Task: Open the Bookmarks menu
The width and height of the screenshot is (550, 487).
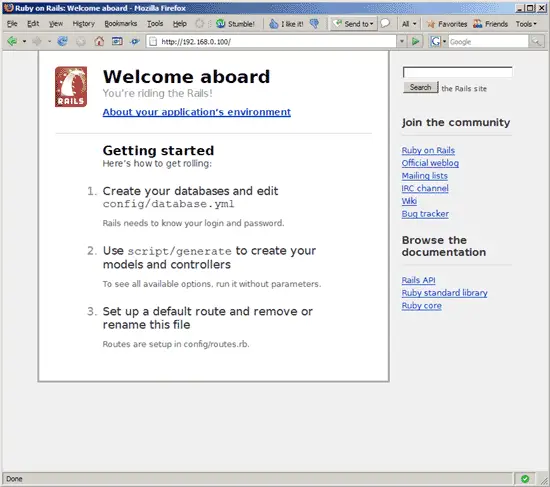Action: pyautogui.click(x=121, y=24)
